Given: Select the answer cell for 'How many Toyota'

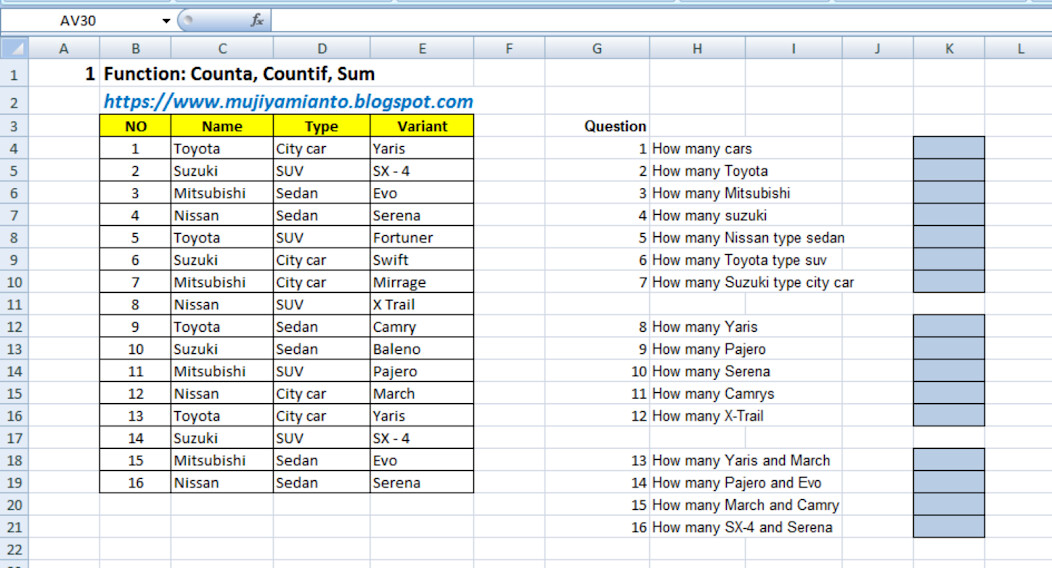Looking at the screenshot, I should pyautogui.click(x=949, y=170).
